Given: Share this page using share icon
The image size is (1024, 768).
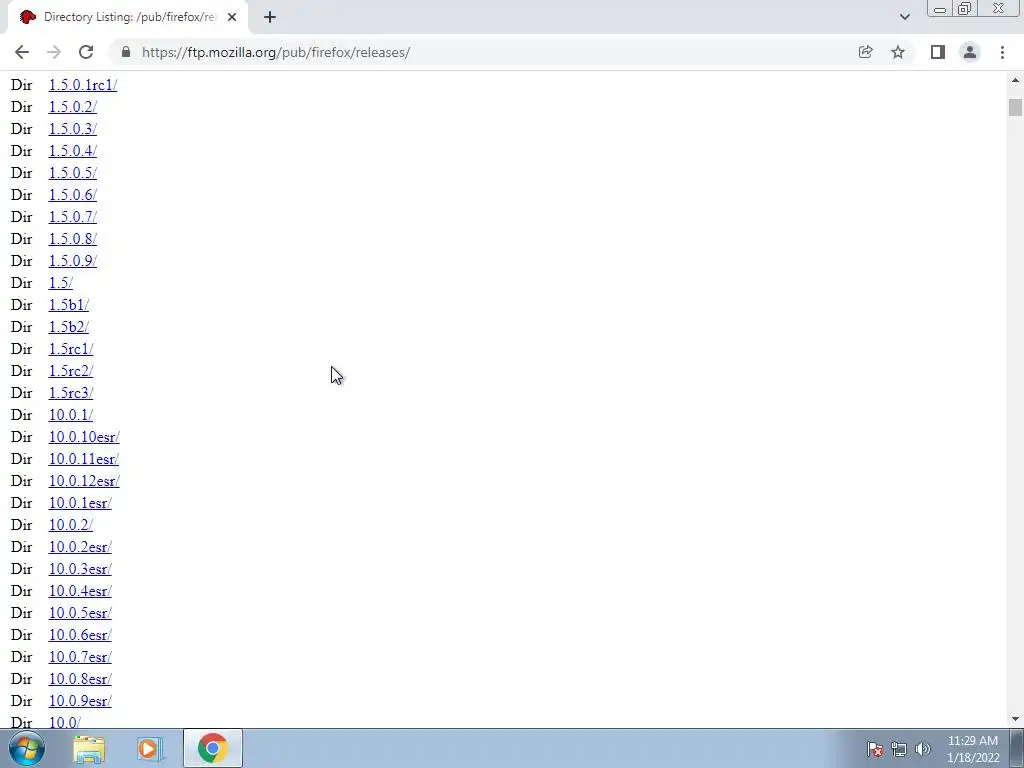Looking at the screenshot, I should point(865,52).
